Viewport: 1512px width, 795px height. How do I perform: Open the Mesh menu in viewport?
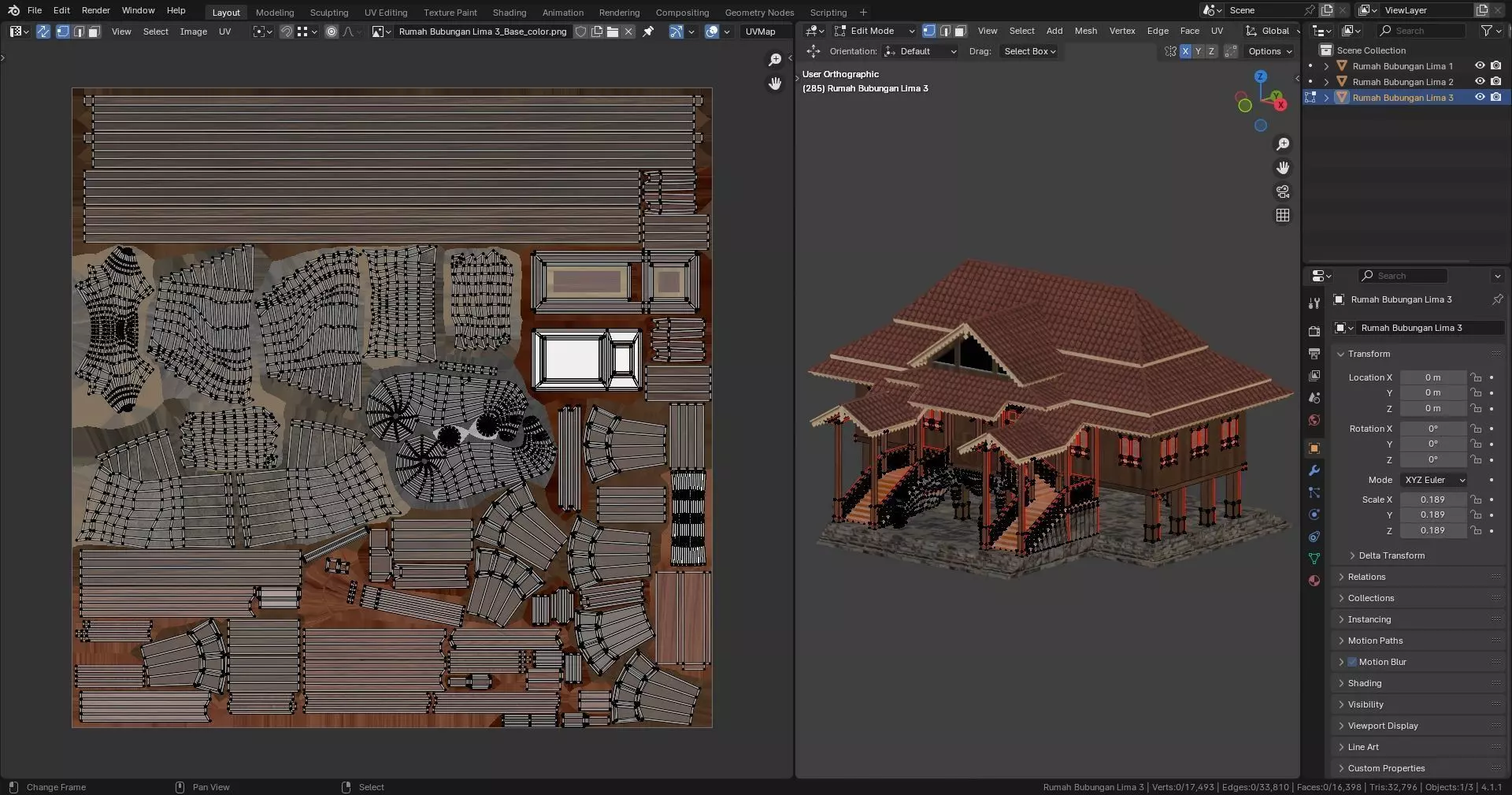(x=1086, y=31)
